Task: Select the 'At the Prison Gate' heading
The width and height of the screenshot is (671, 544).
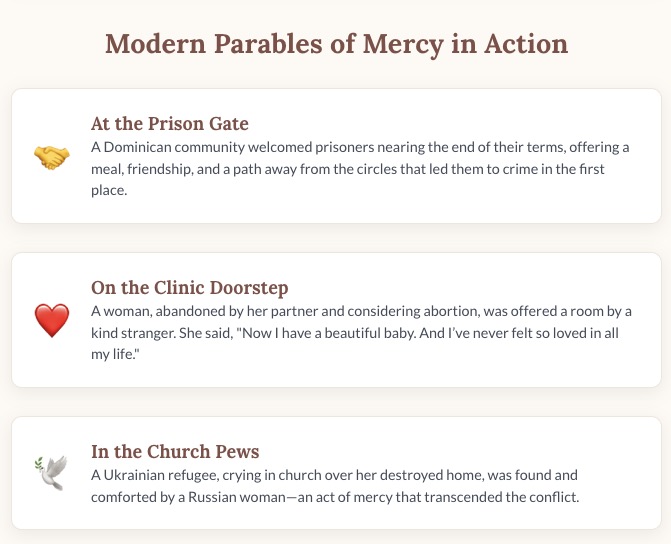Action: (x=169, y=124)
